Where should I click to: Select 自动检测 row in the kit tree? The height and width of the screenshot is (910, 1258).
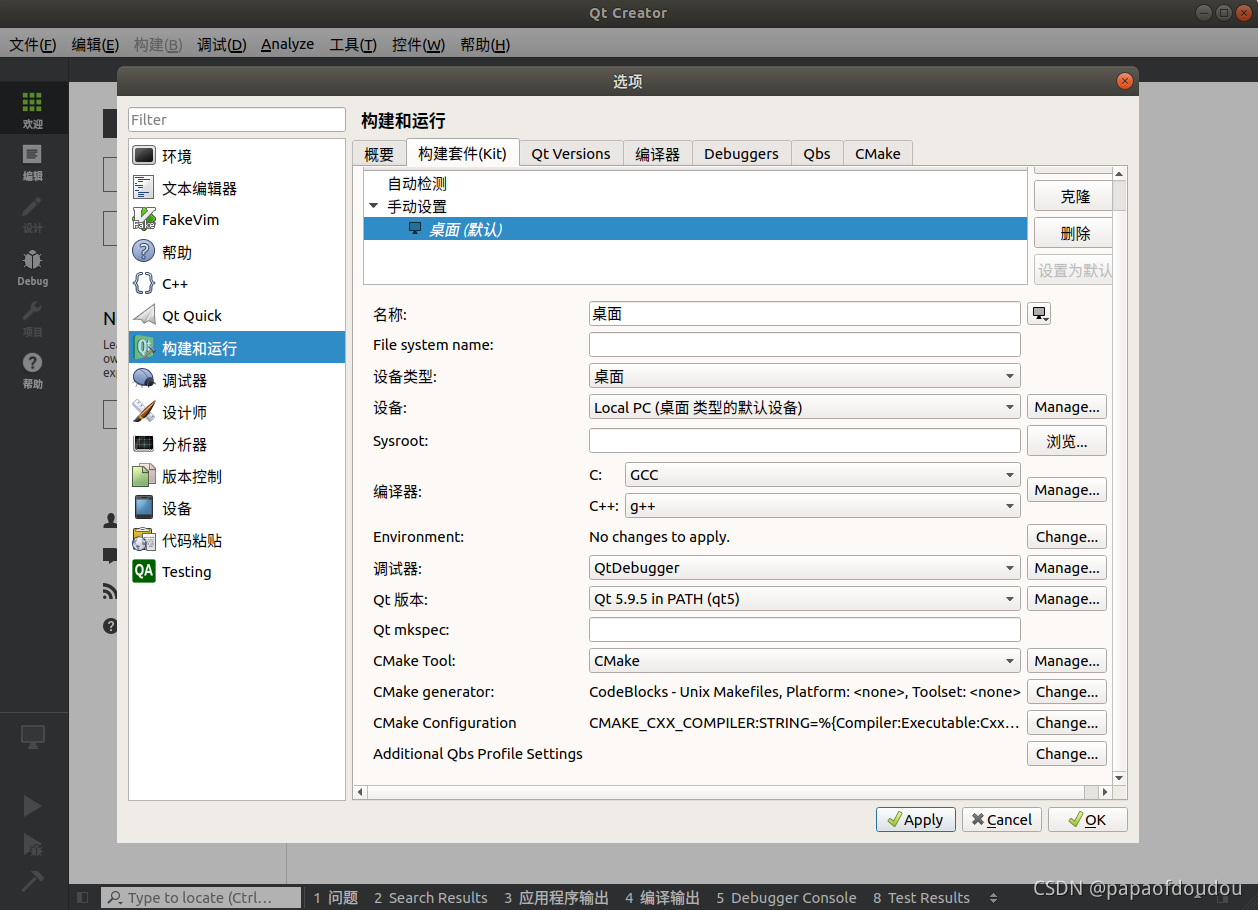[695, 184]
